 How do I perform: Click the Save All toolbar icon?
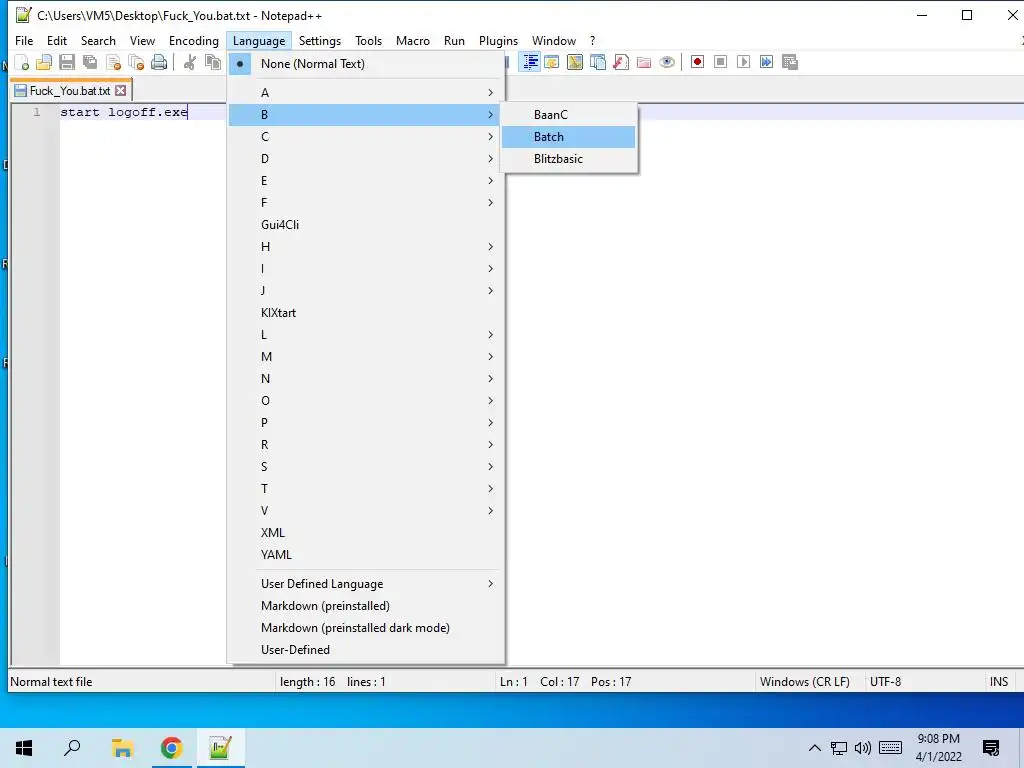coord(90,63)
